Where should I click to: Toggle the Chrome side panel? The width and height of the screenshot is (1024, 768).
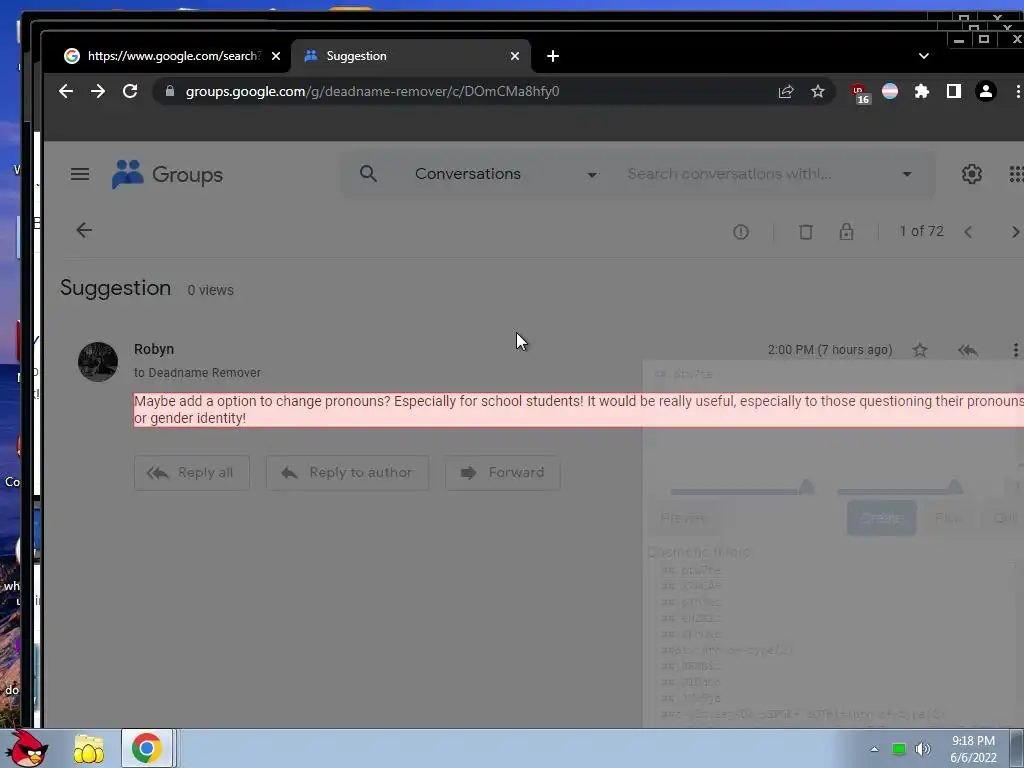coord(953,91)
